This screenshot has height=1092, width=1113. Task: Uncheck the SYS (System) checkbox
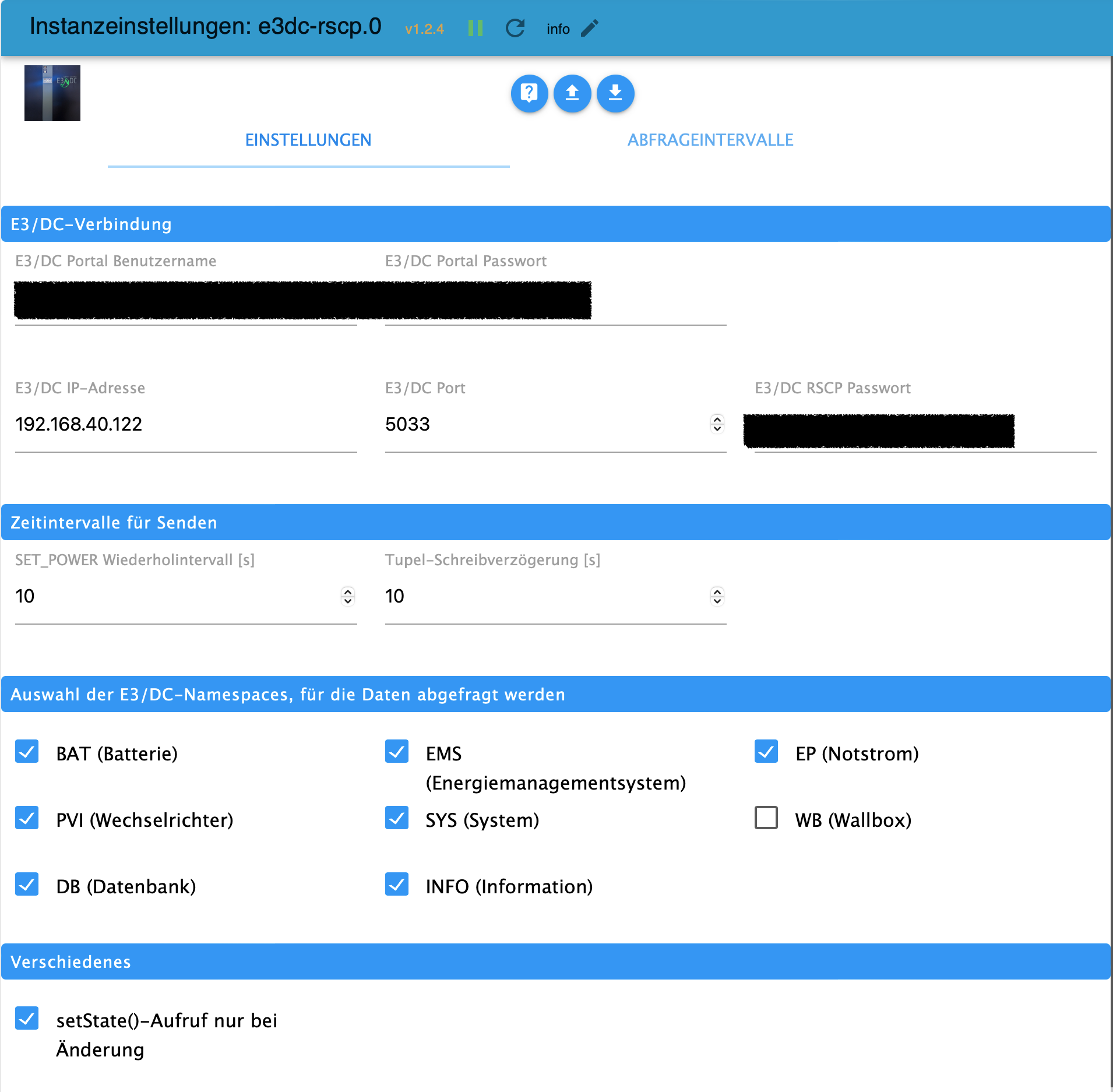pyautogui.click(x=397, y=818)
